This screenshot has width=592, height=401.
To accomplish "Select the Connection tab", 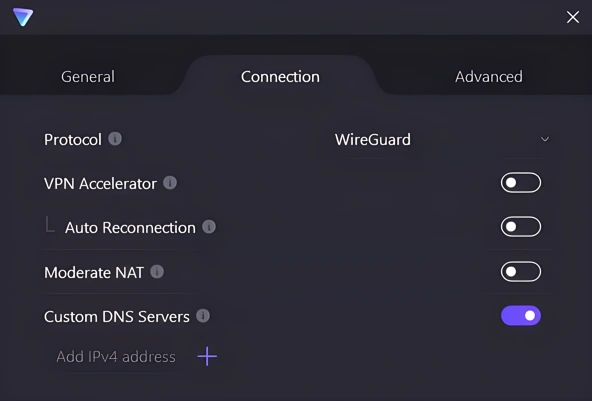I will [280, 77].
